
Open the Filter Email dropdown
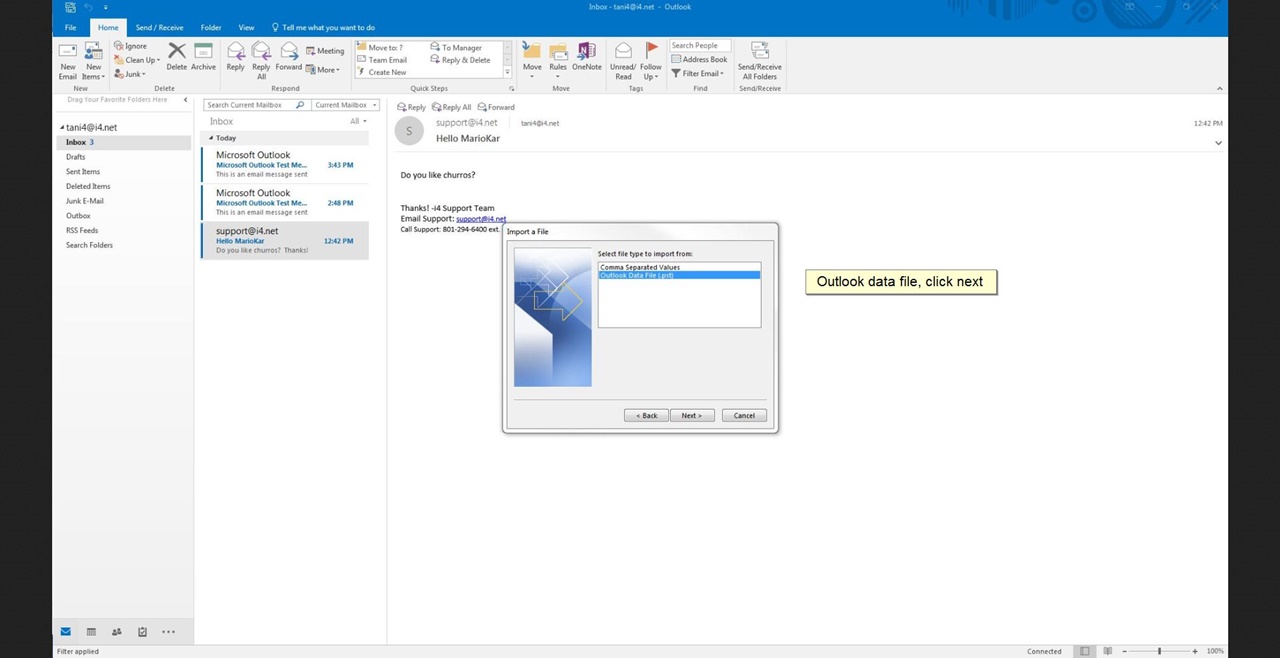698,73
